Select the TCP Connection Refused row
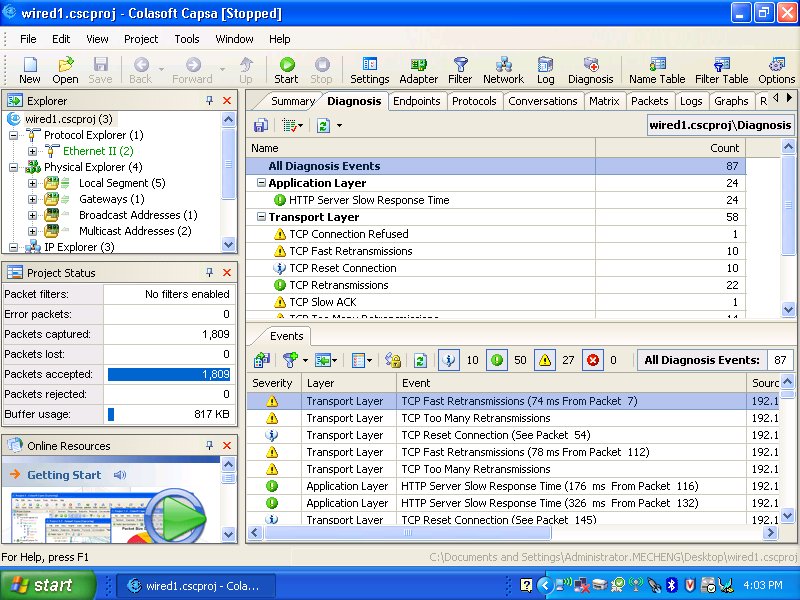Screen dimensions: 800x600 [348, 234]
